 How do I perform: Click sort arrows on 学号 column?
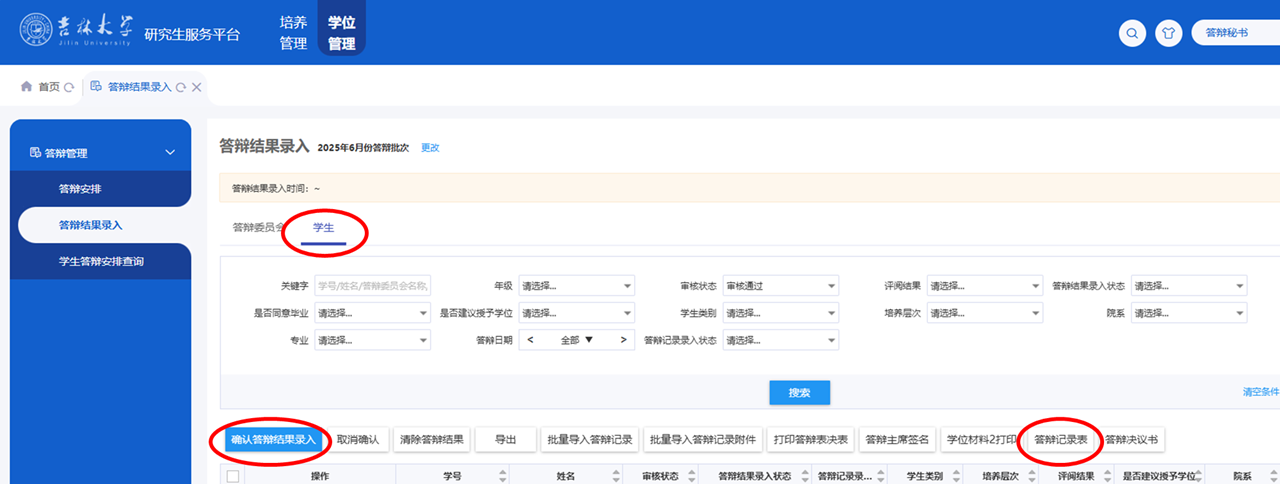click(504, 477)
